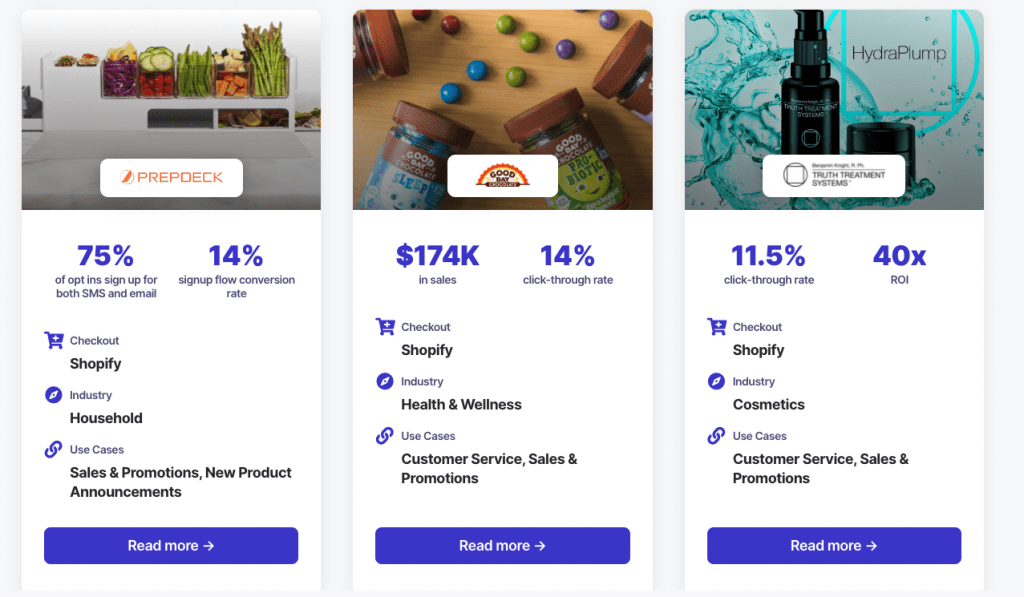
Task: Click the Checkout cart icon in PrepDeck card
Action: click(x=54, y=340)
